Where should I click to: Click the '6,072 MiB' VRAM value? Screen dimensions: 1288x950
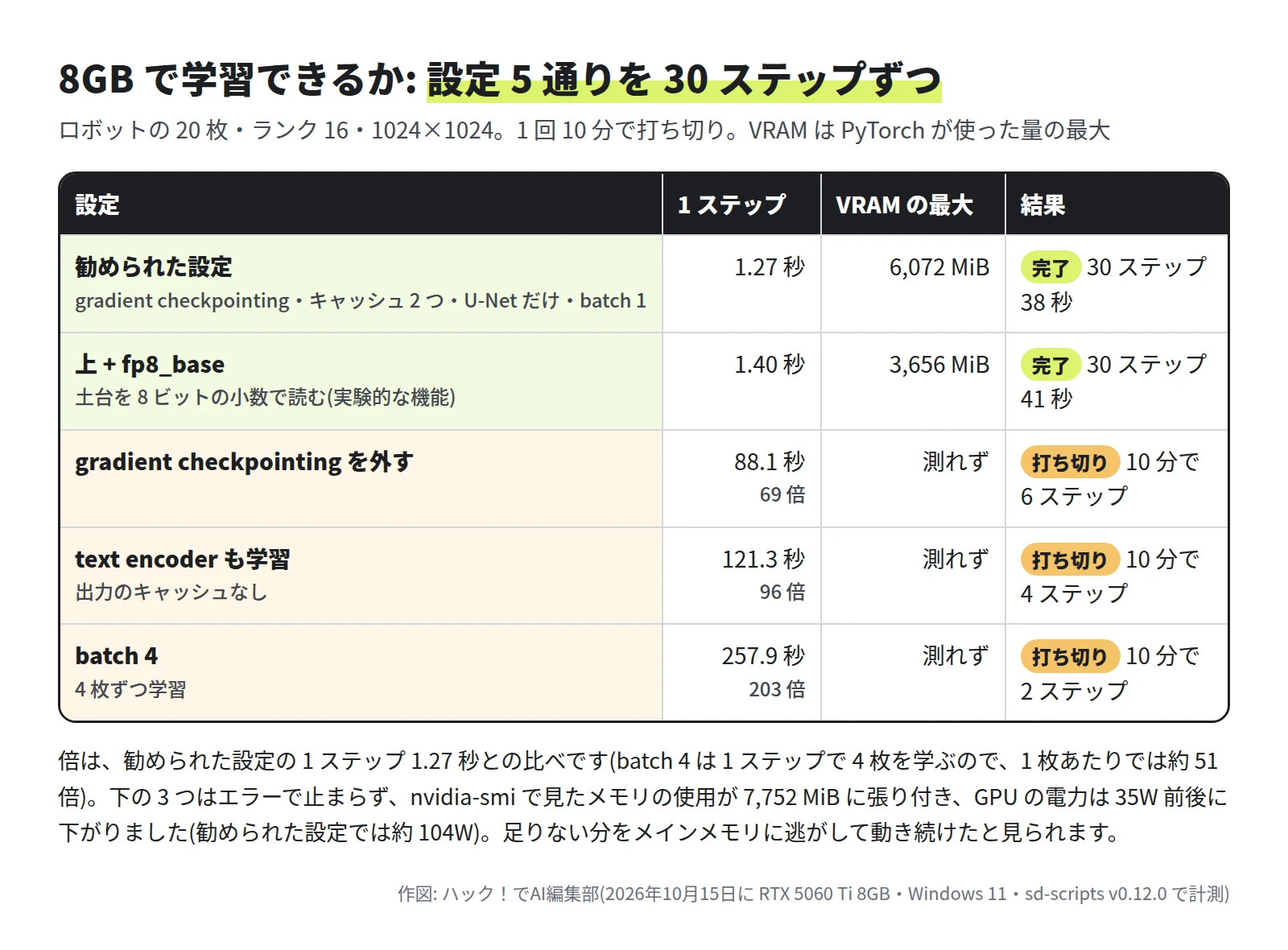tap(939, 266)
